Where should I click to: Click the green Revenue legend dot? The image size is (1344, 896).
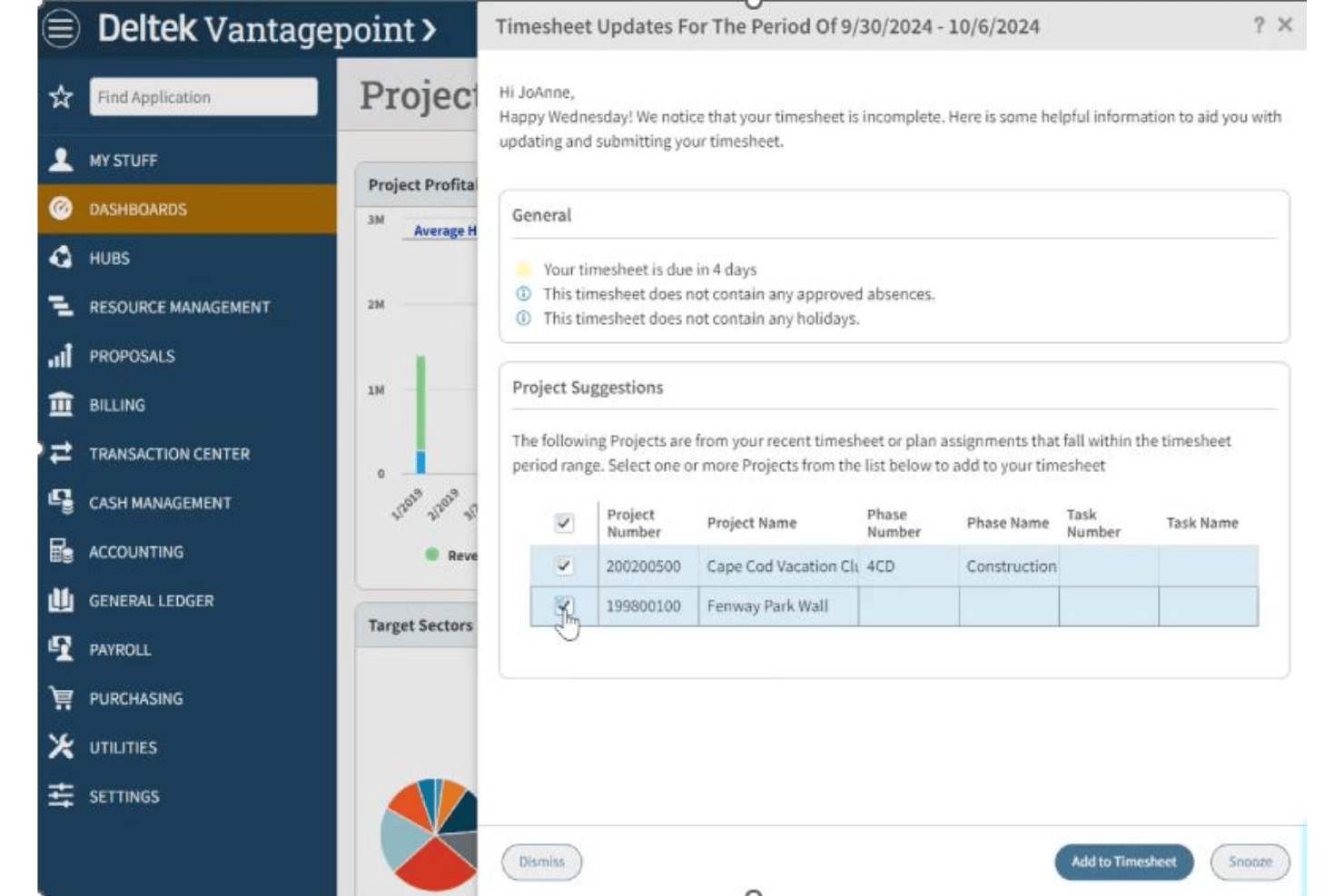click(432, 554)
